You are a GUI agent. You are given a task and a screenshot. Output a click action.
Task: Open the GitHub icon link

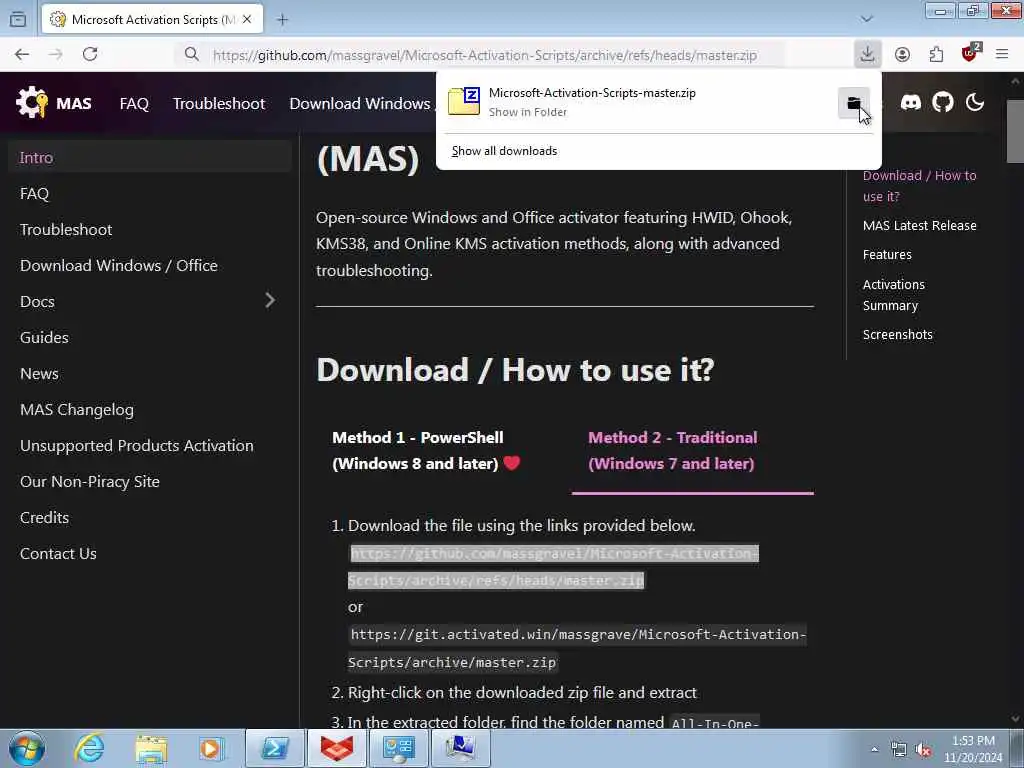[x=942, y=103]
